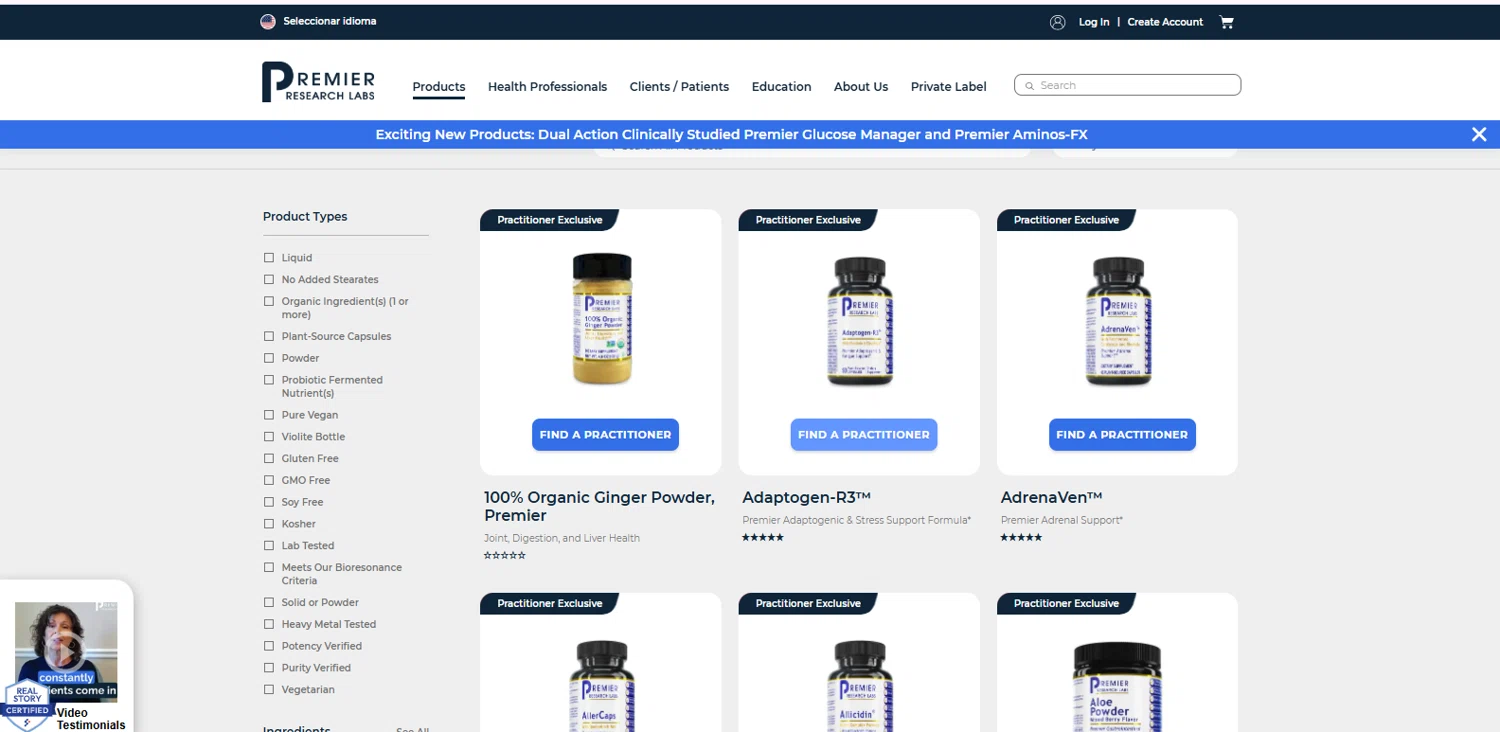The image size is (1500, 732).
Task: Click the new products announcement banner text
Action: [731, 134]
